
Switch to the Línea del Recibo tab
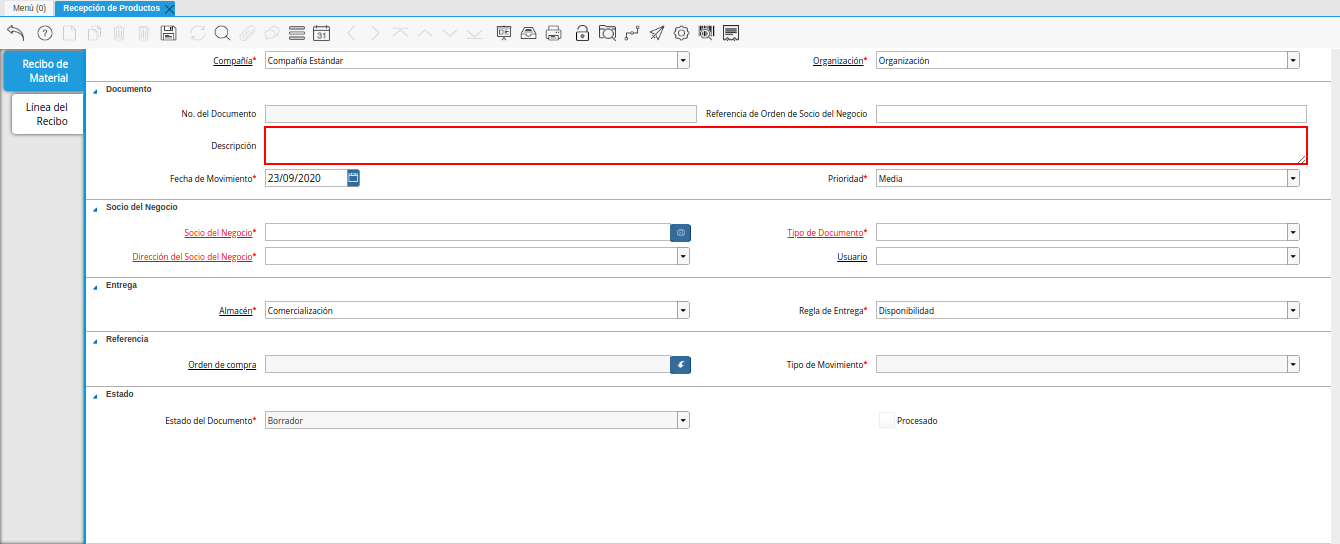pyautogui.click(x=47, y=114)
